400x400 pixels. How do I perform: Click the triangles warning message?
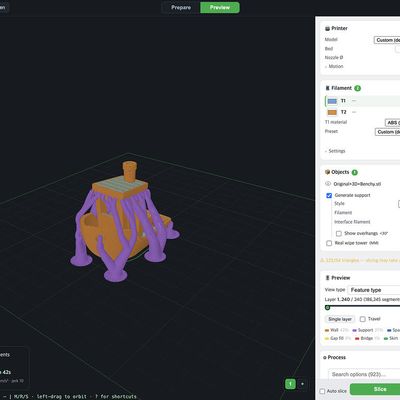point(360,260)
